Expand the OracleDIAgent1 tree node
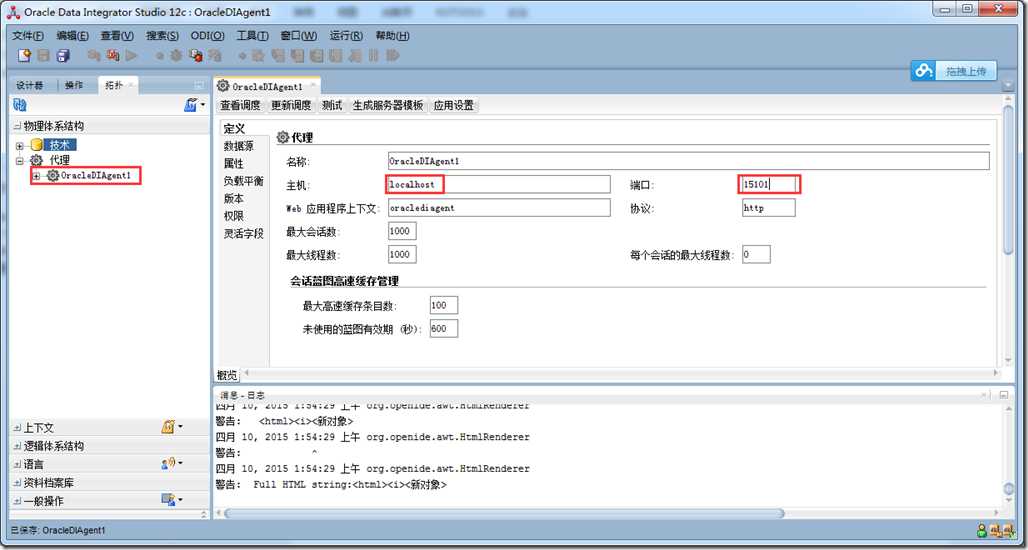The image size is (1028, 550). 37,176
